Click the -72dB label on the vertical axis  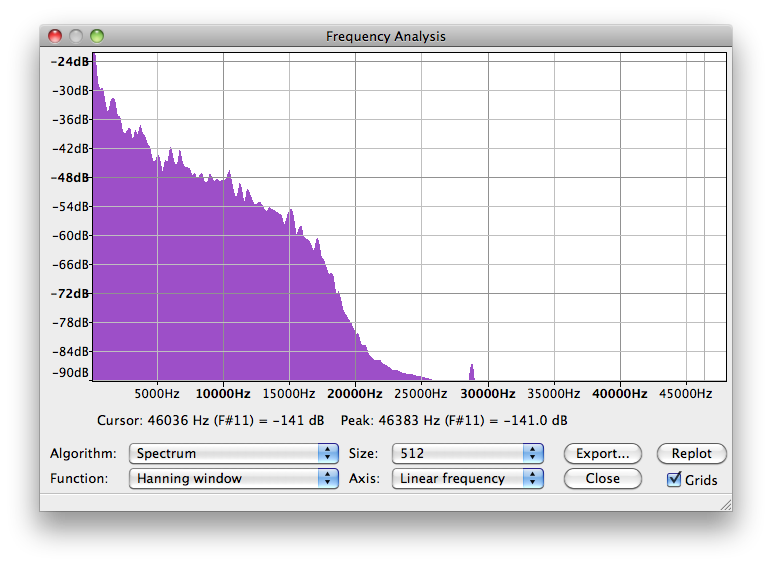pyautogui.click(x=71, y=294)
